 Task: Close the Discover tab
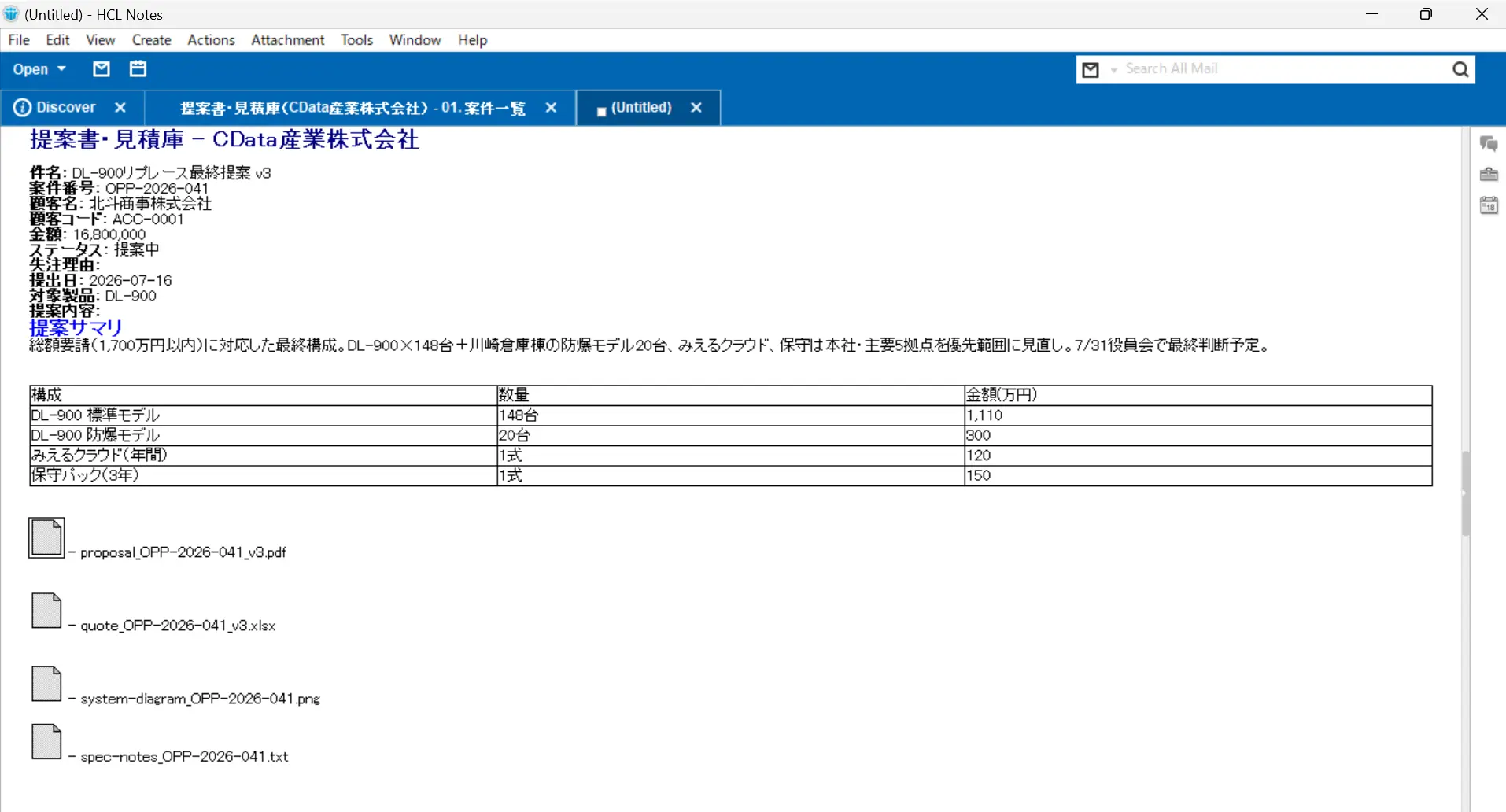(x=120, y=108)
